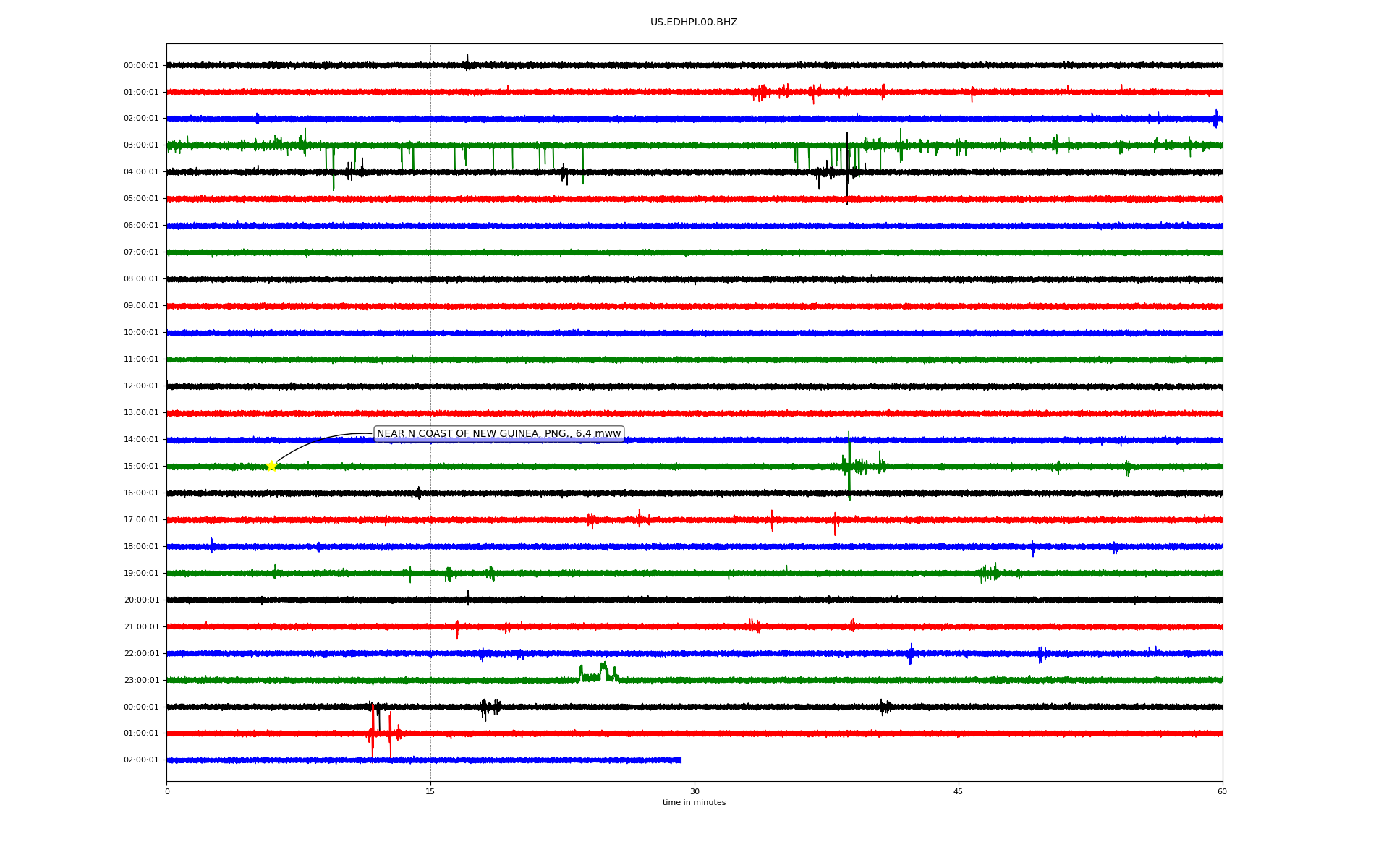Click the x-axis tick label 30
Screen dimensions: 1389x868
[694, 792]
